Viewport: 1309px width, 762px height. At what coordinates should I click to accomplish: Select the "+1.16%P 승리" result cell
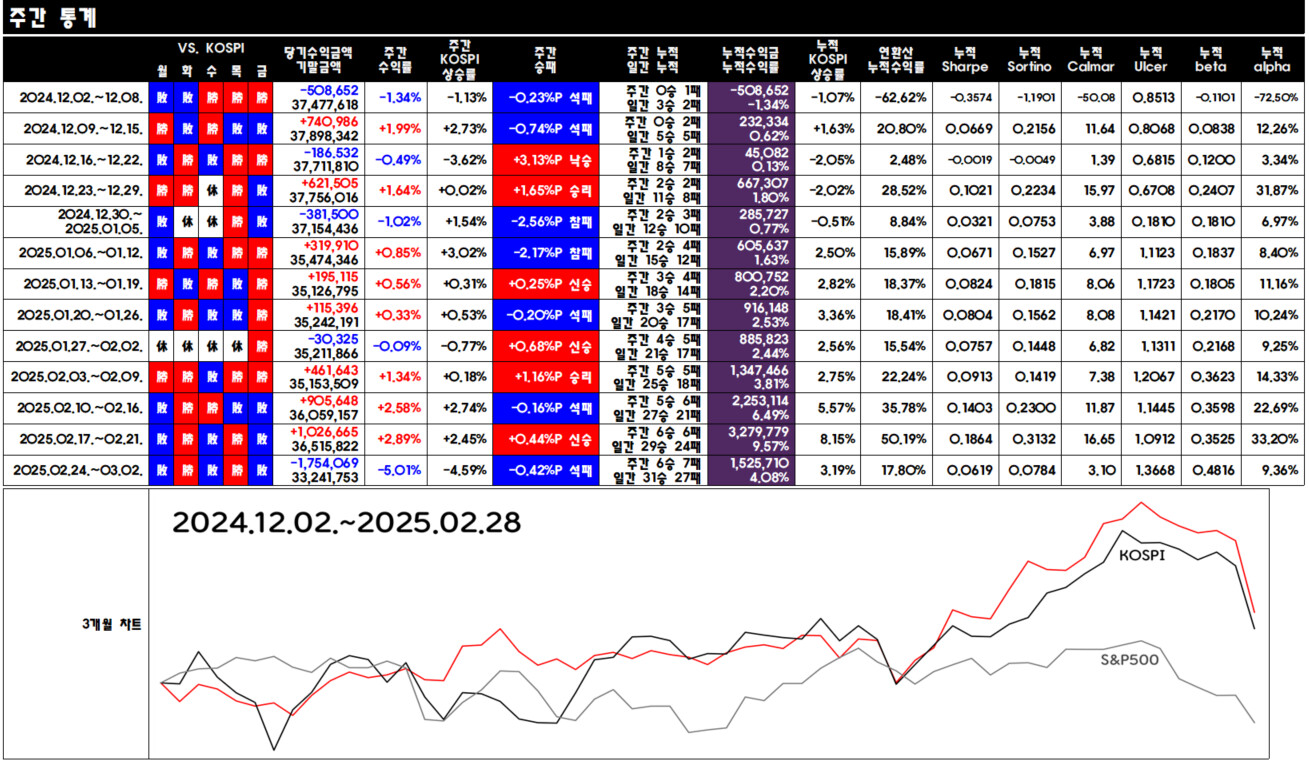[545, 377]
